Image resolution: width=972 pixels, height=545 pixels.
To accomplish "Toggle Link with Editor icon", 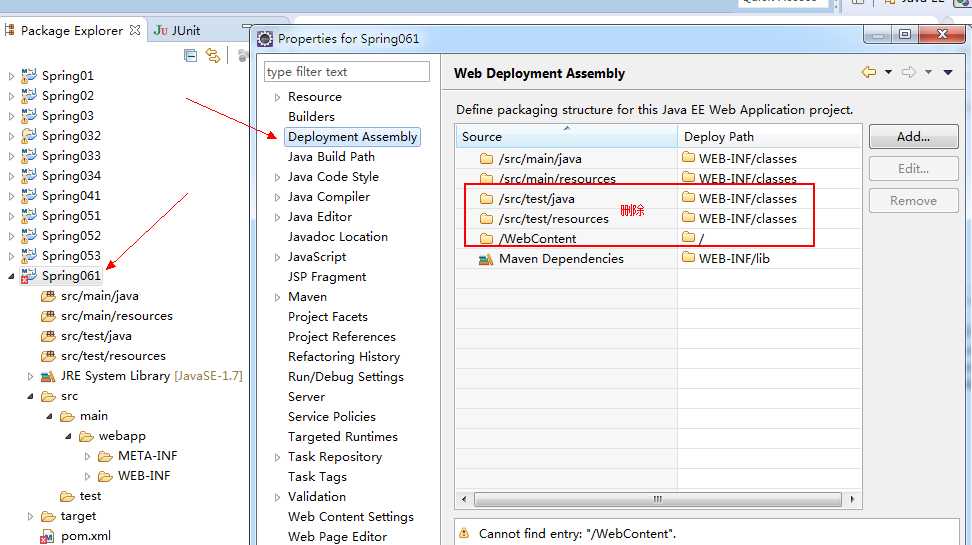I will click(x=213, y=56).
